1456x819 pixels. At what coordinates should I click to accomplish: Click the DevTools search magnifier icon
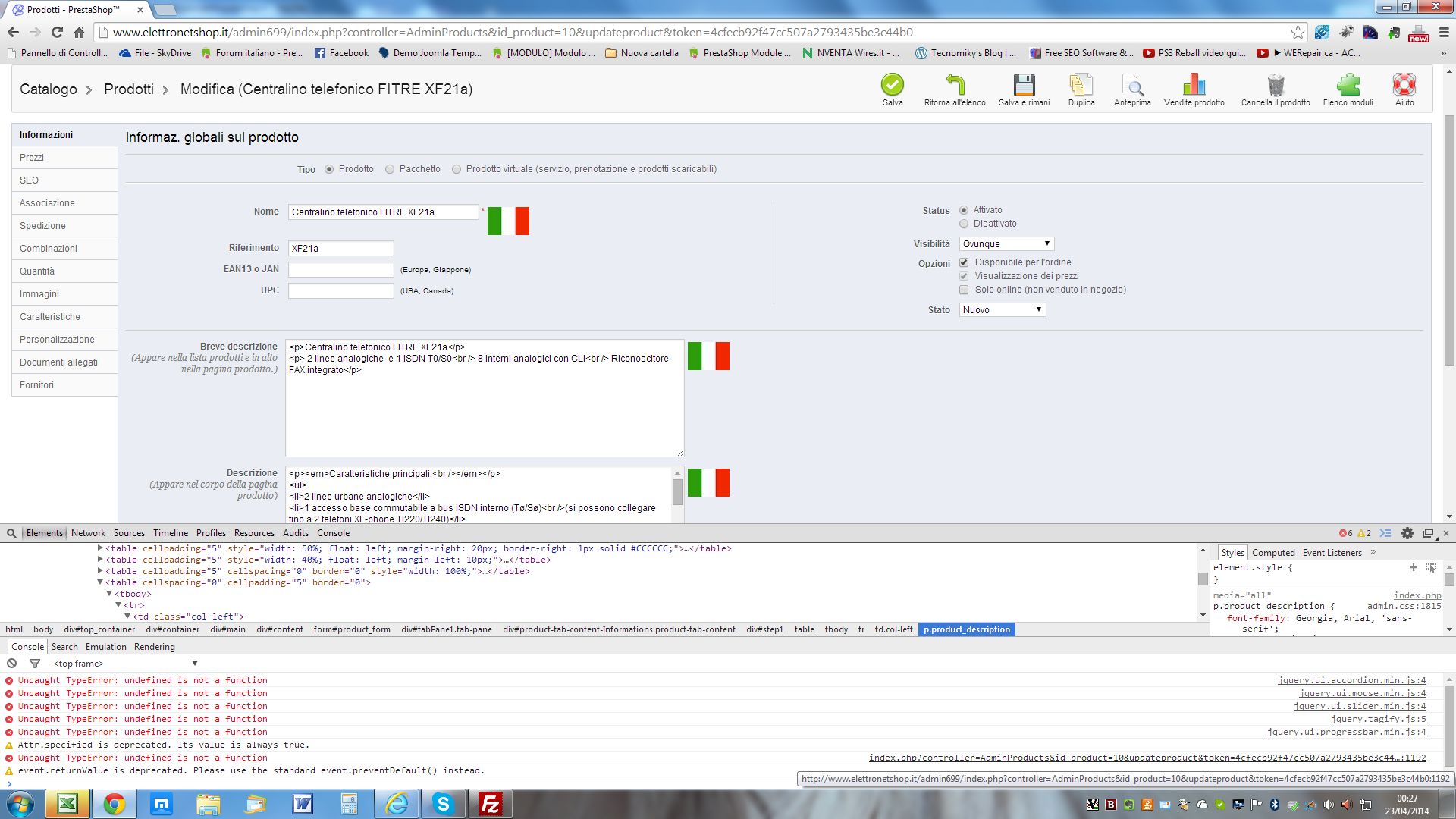[x=11, y=533]
